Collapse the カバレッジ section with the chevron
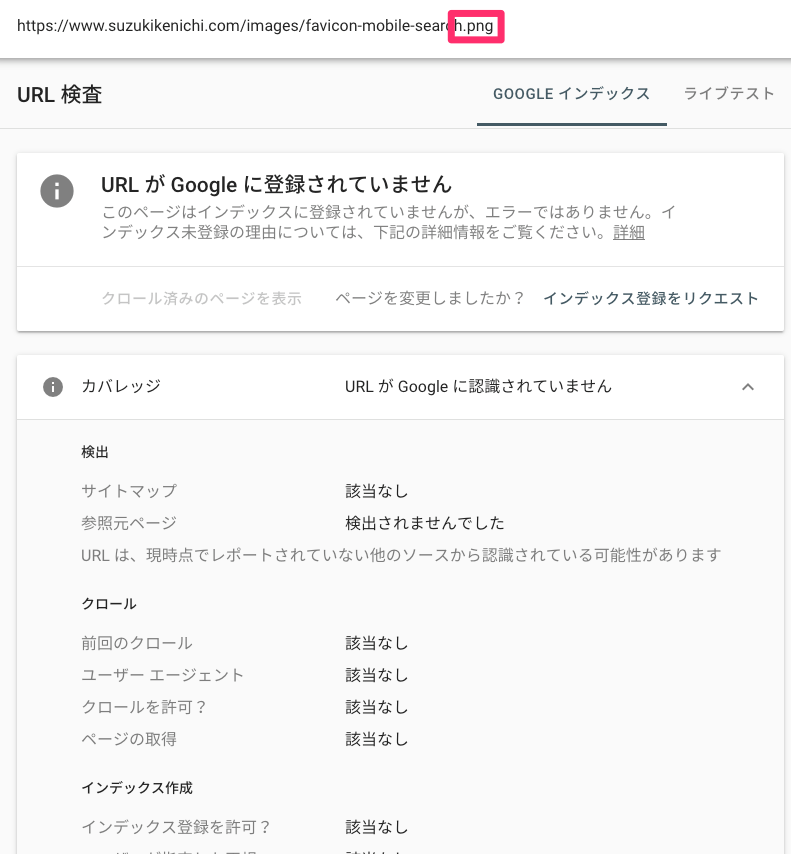 [748, 387]
